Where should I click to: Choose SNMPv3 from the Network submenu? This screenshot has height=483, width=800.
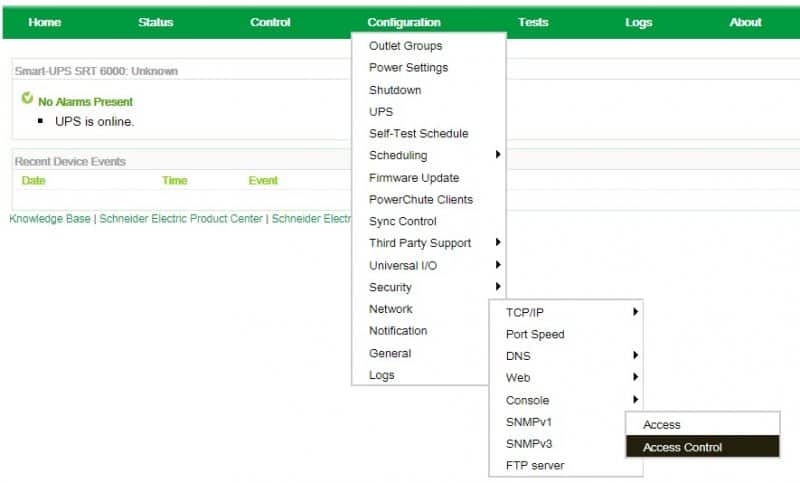pos(529,443)
